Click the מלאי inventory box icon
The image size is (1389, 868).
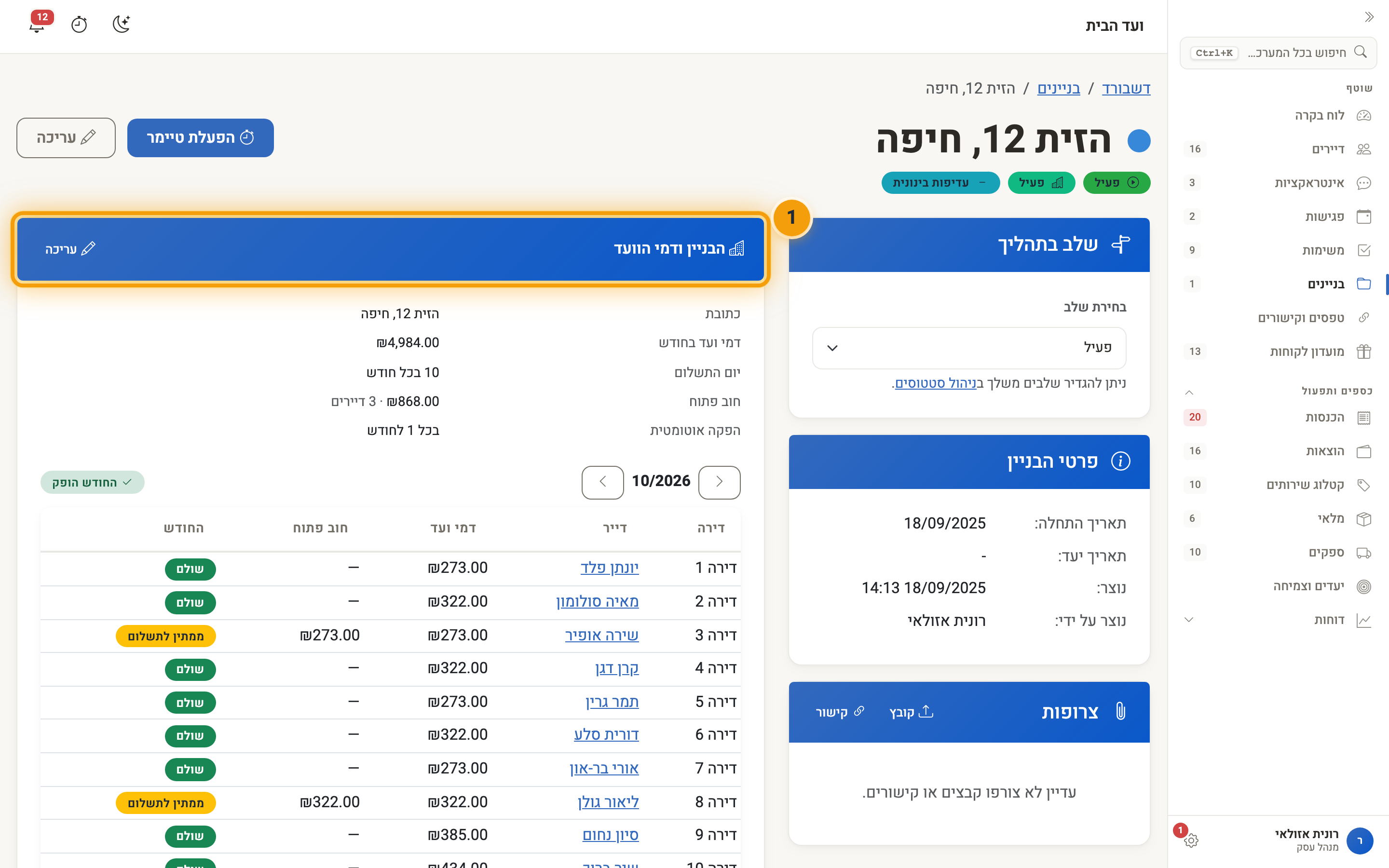[x=1364, y=519]
